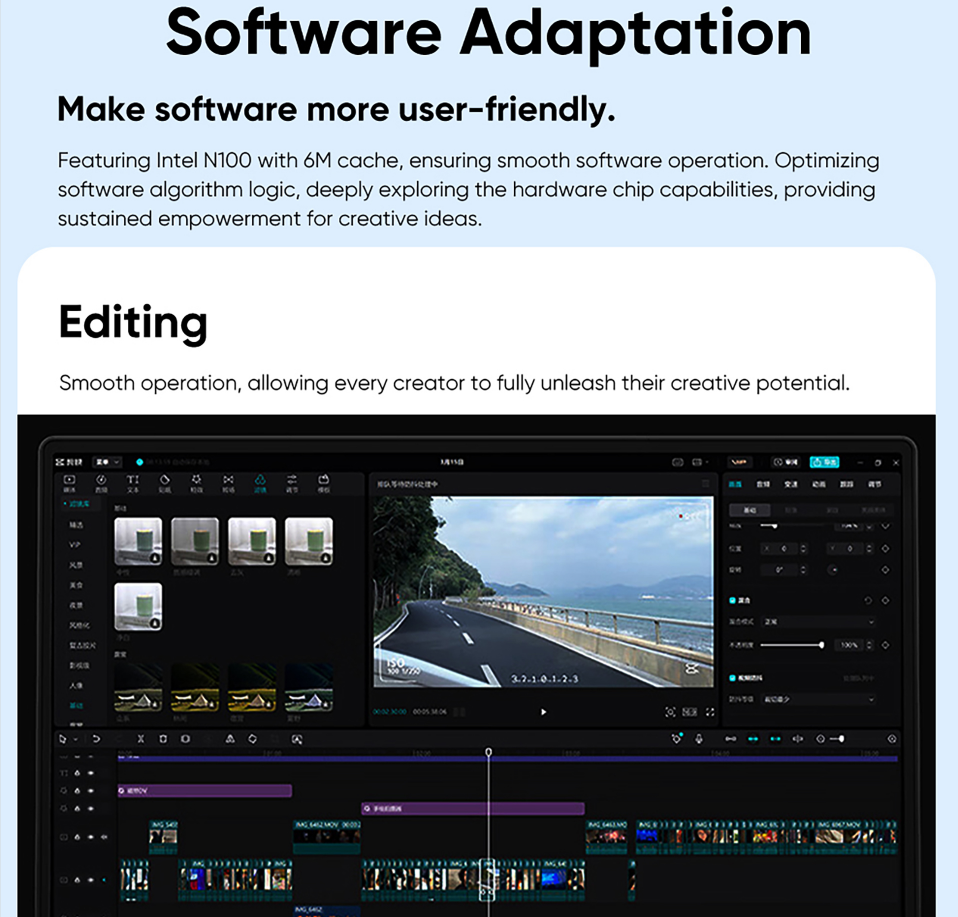Image resolution: width=958 pixels, height=917 pixels.
Task: Click the Split clip icon in timeline toolbar
Action: (x=141, y=739)
